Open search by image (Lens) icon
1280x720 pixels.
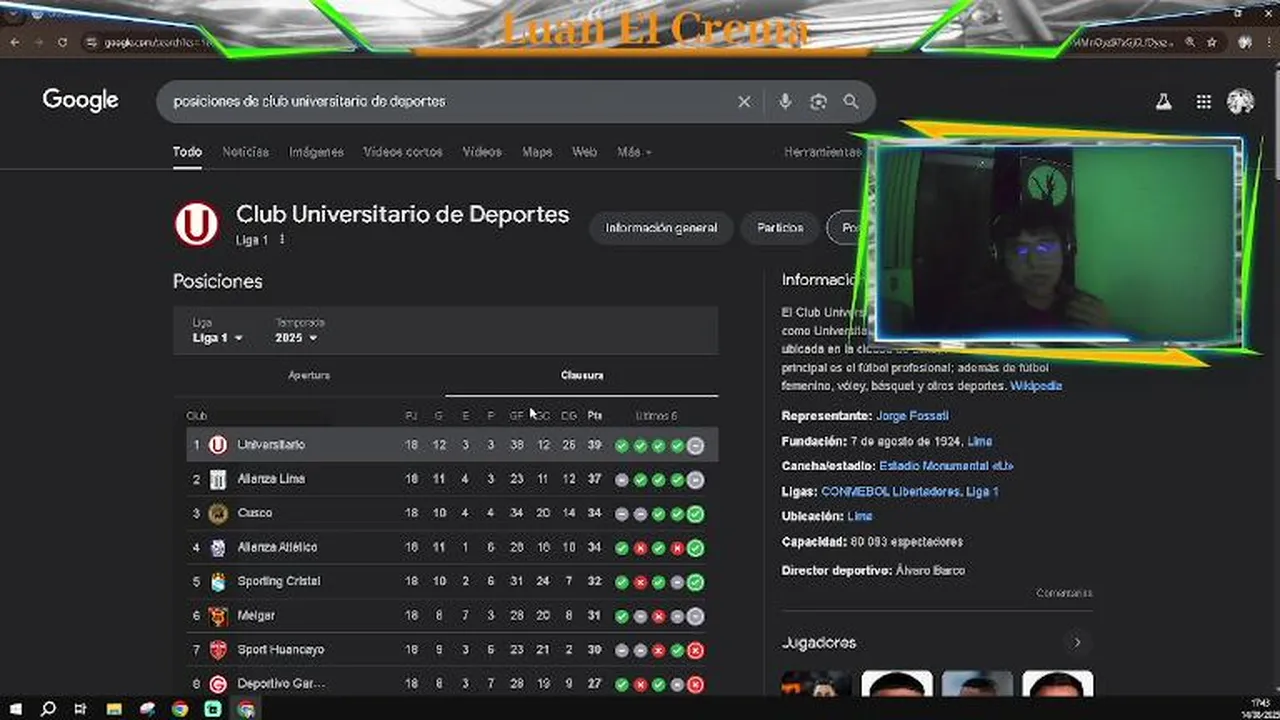(818, 101)
